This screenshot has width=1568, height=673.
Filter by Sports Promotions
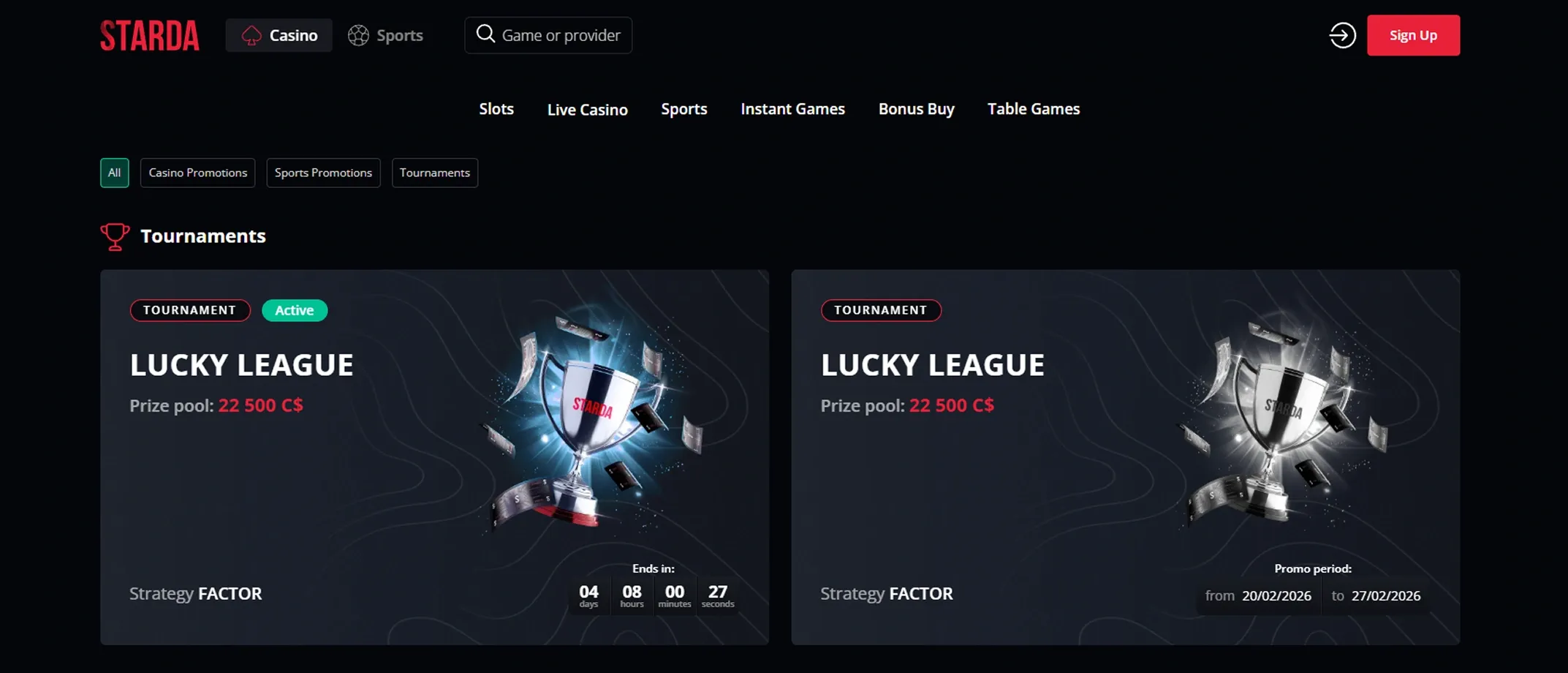click(323, 173)
